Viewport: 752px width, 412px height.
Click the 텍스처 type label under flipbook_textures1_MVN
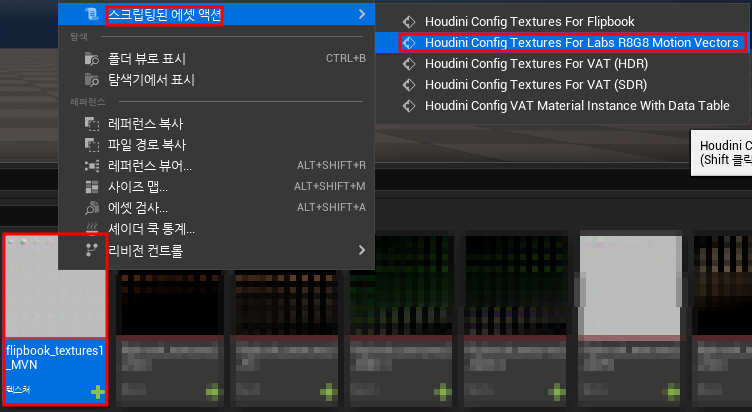pyautogui.click(x=18, y=389)
